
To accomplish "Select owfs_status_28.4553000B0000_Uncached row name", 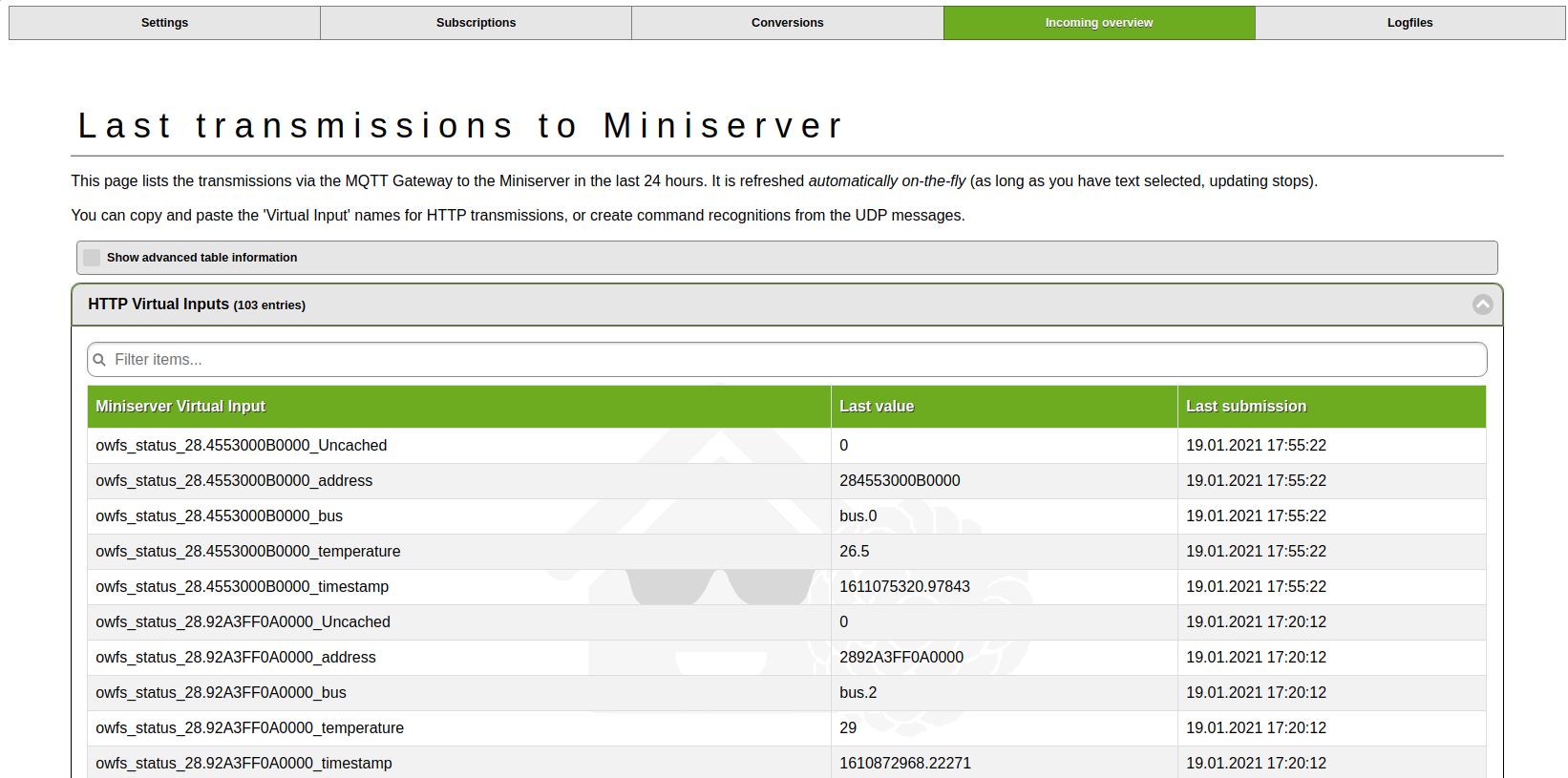I will pos(242,446).
